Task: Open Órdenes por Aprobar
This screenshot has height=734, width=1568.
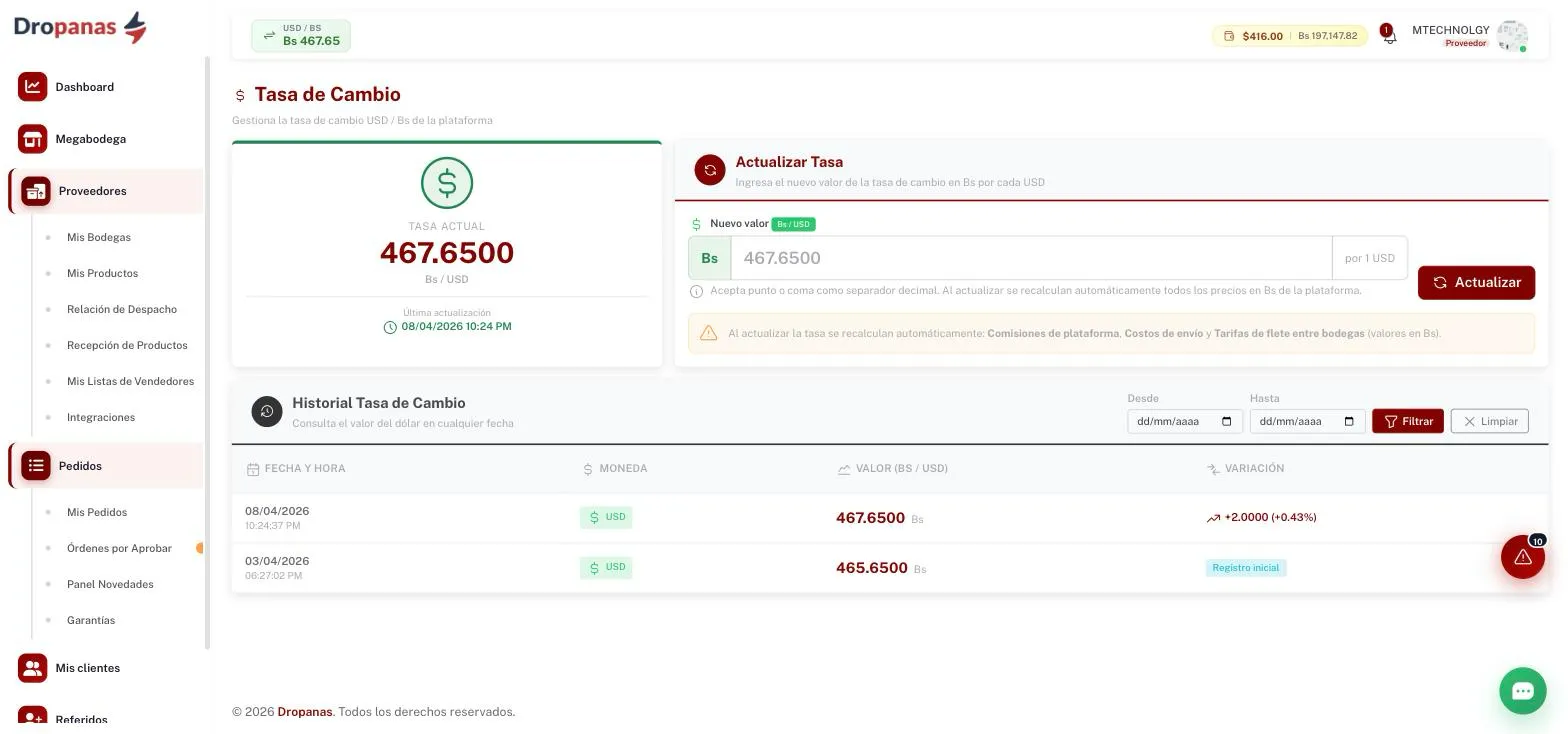Action: [119, 548]
